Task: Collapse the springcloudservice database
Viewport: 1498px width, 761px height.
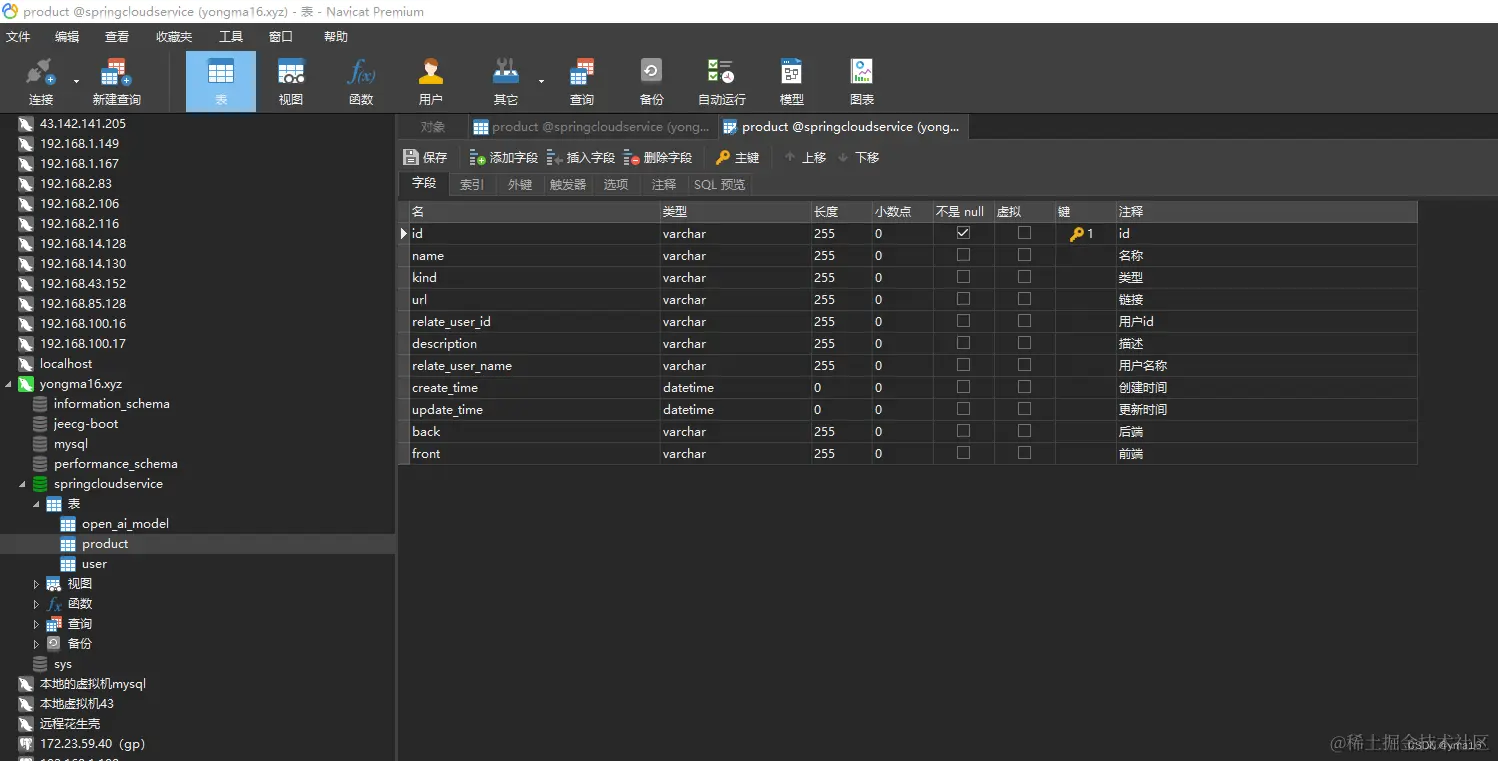Action: [23, 484]
